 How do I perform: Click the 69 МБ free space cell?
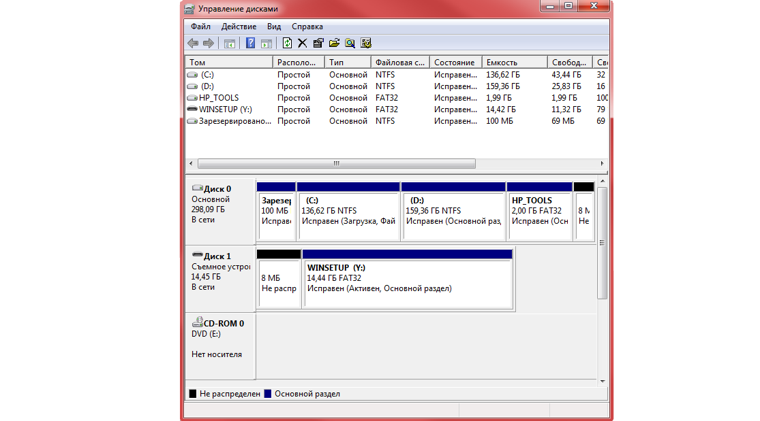click(563, 121)
